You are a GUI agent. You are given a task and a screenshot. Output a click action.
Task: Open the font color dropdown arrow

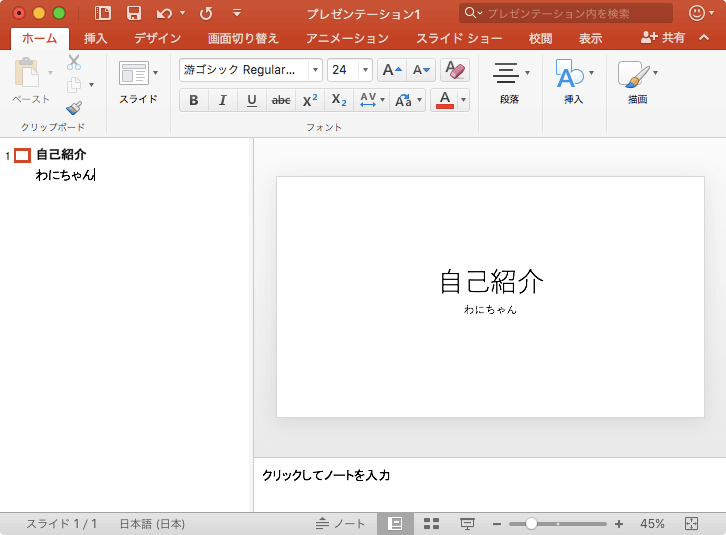[x=463, y=100]
